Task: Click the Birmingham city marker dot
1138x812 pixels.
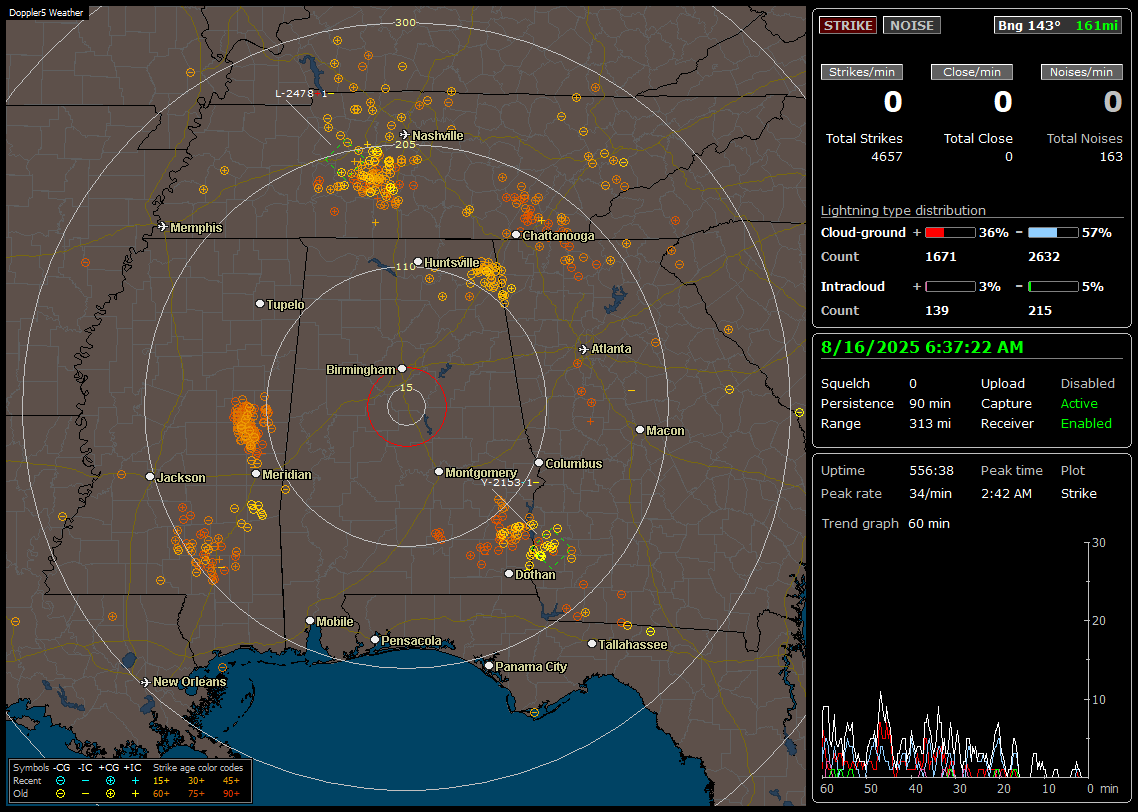Action: pos(402,369)
